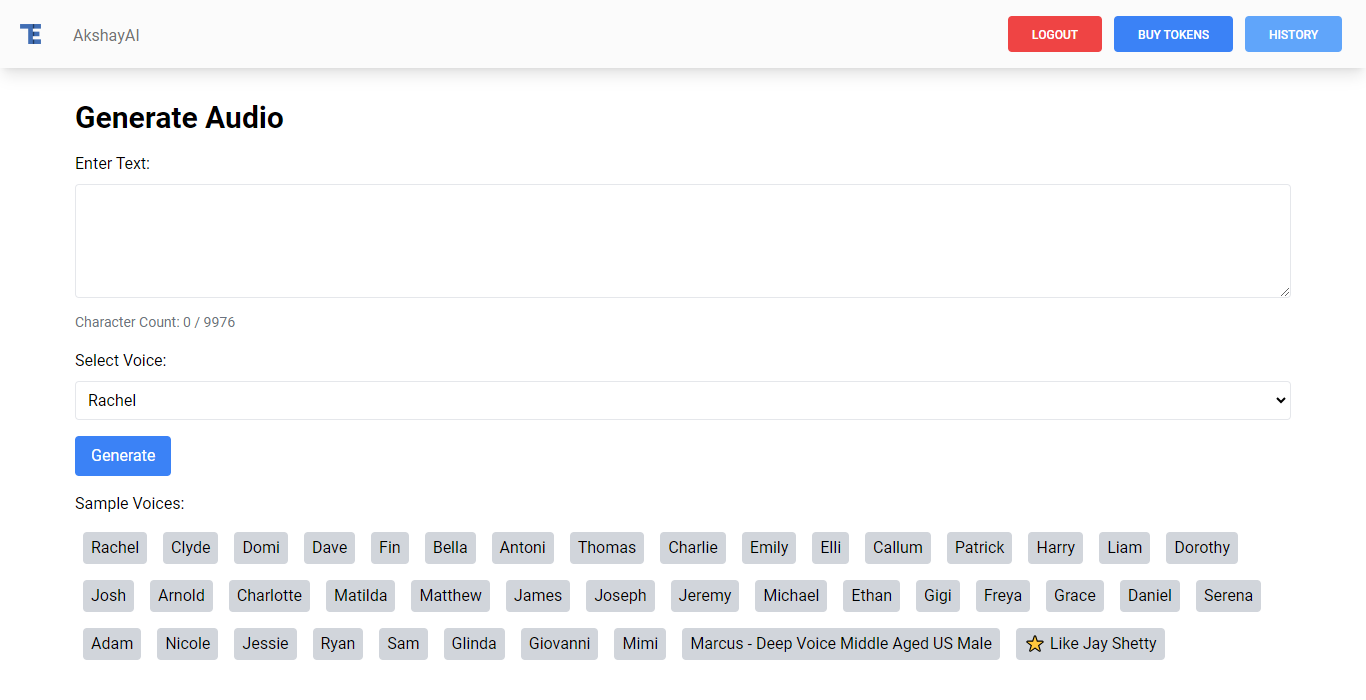This screenshot has width=1366, height=700.
Task: Select the Dorothy sample voice
Action: coord(1201,548)
